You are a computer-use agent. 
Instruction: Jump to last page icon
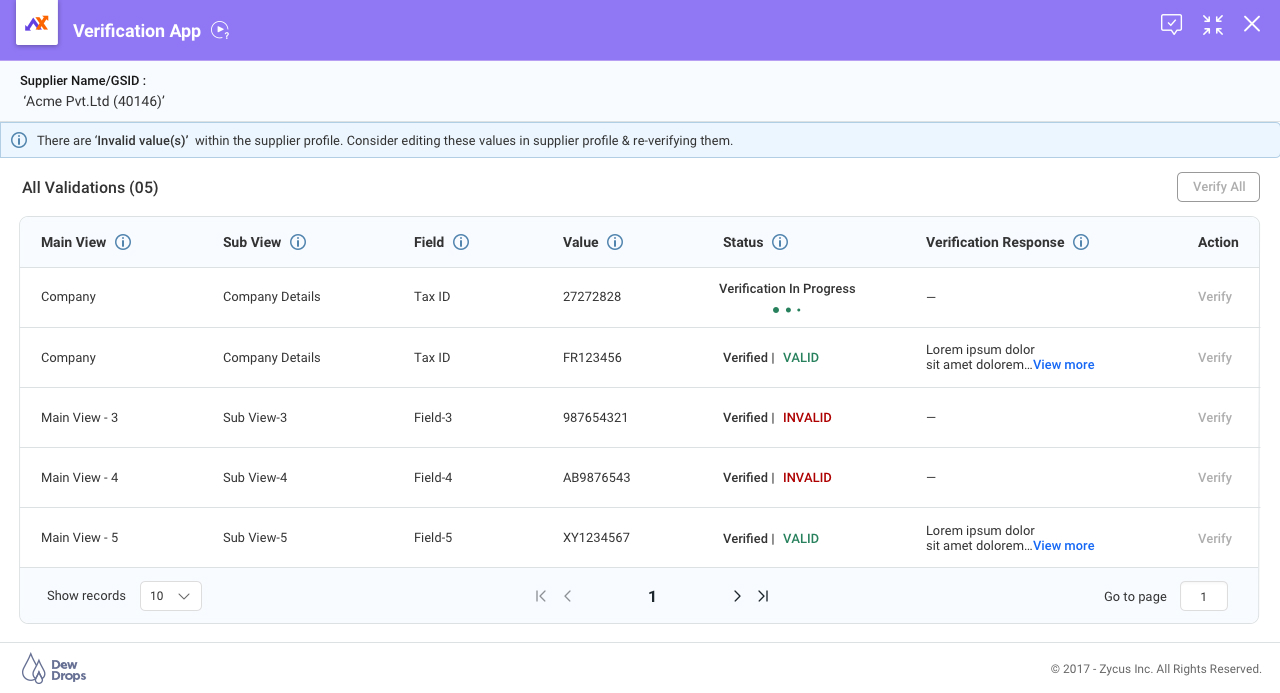(763, 596)
